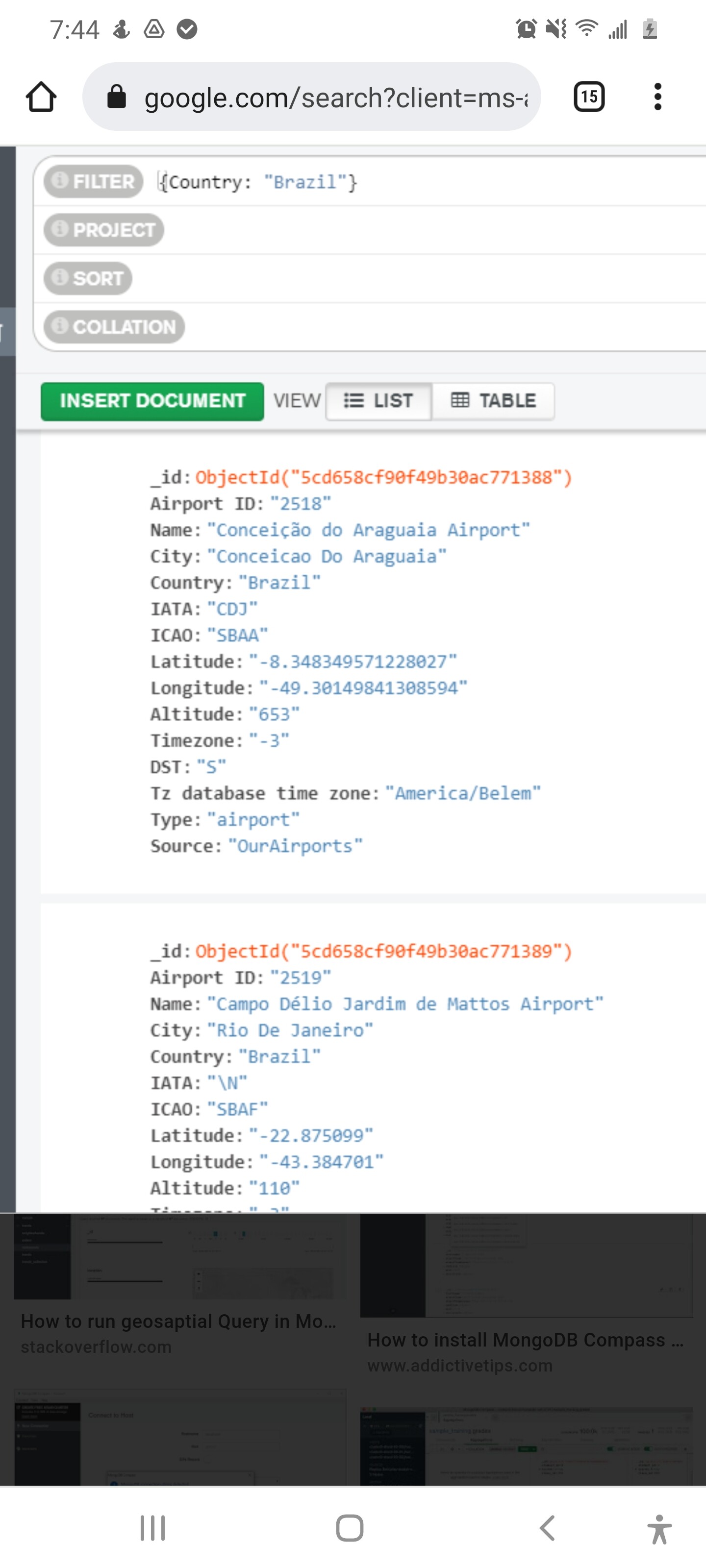Select latitude "-8.348349571228027"
706x1568 pixels.
(353, 661)
